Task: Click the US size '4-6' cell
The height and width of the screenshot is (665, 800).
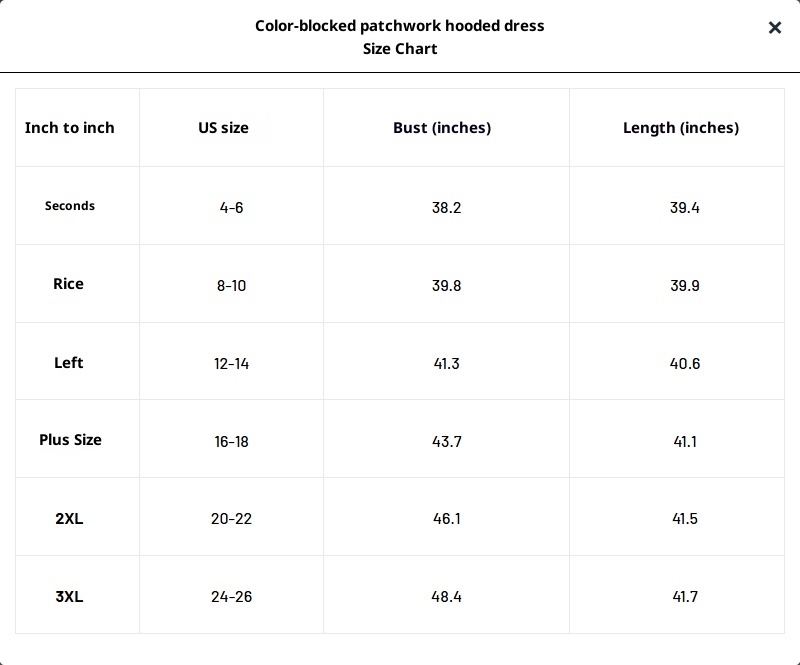Action: click(231, 208)
